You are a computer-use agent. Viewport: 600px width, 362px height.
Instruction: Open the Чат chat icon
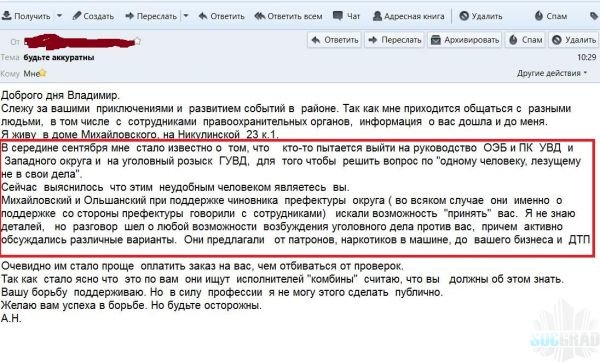pyautogui.click(x=346, y=16)
